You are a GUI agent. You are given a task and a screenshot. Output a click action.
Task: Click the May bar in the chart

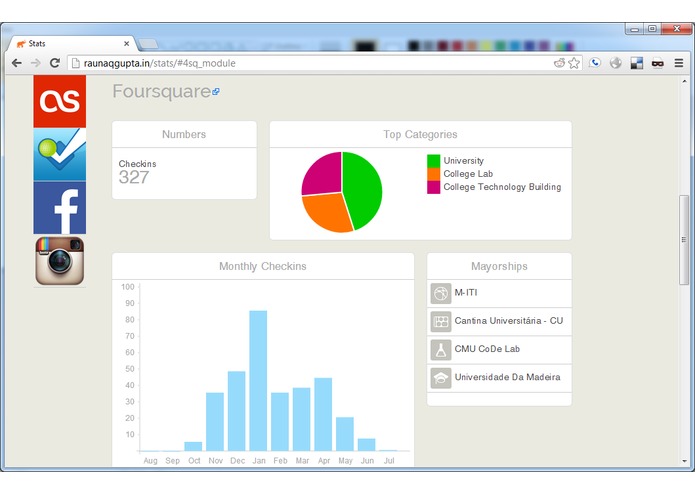(x=345, y=434)
